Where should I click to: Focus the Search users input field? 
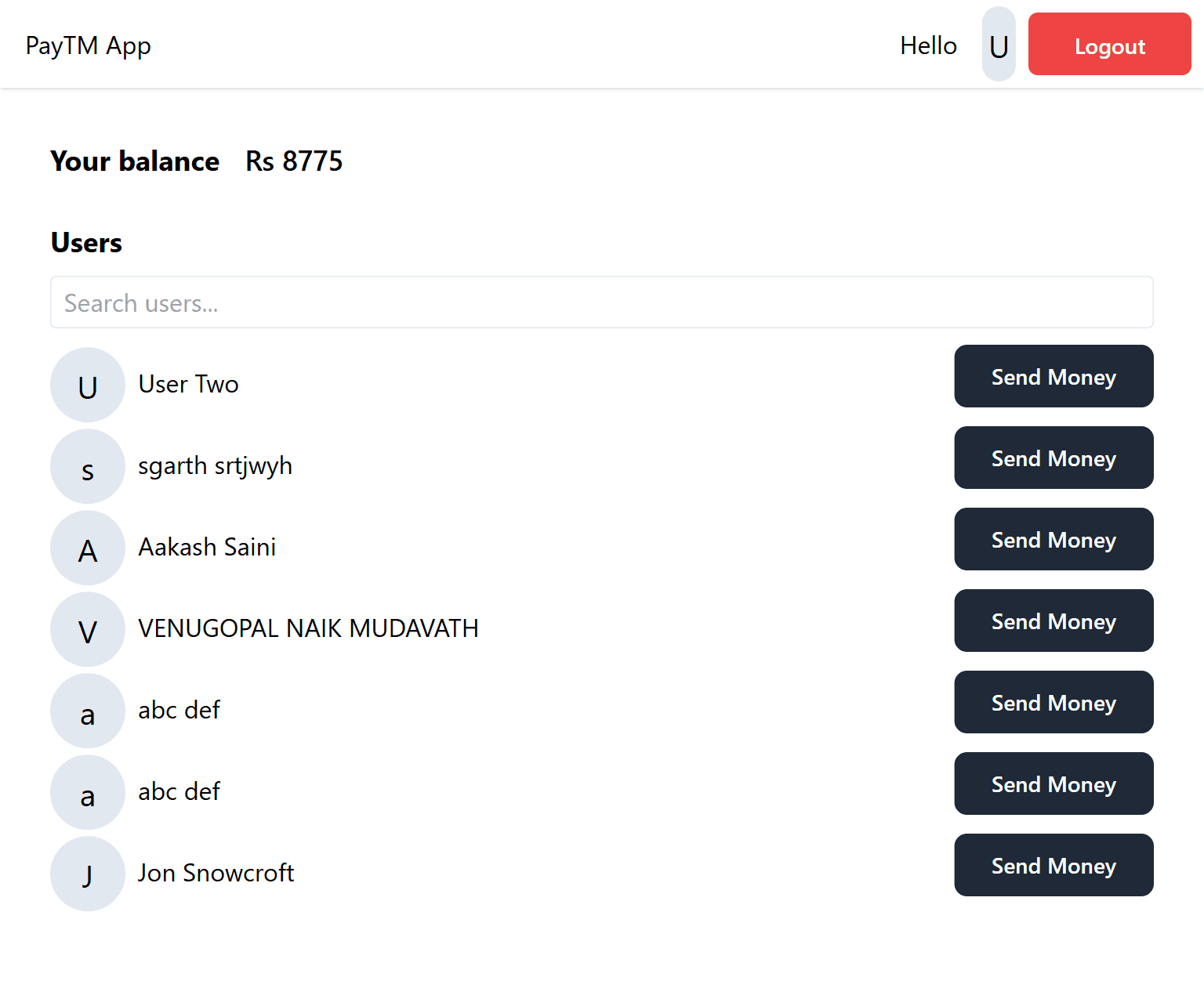coord(601,302)
